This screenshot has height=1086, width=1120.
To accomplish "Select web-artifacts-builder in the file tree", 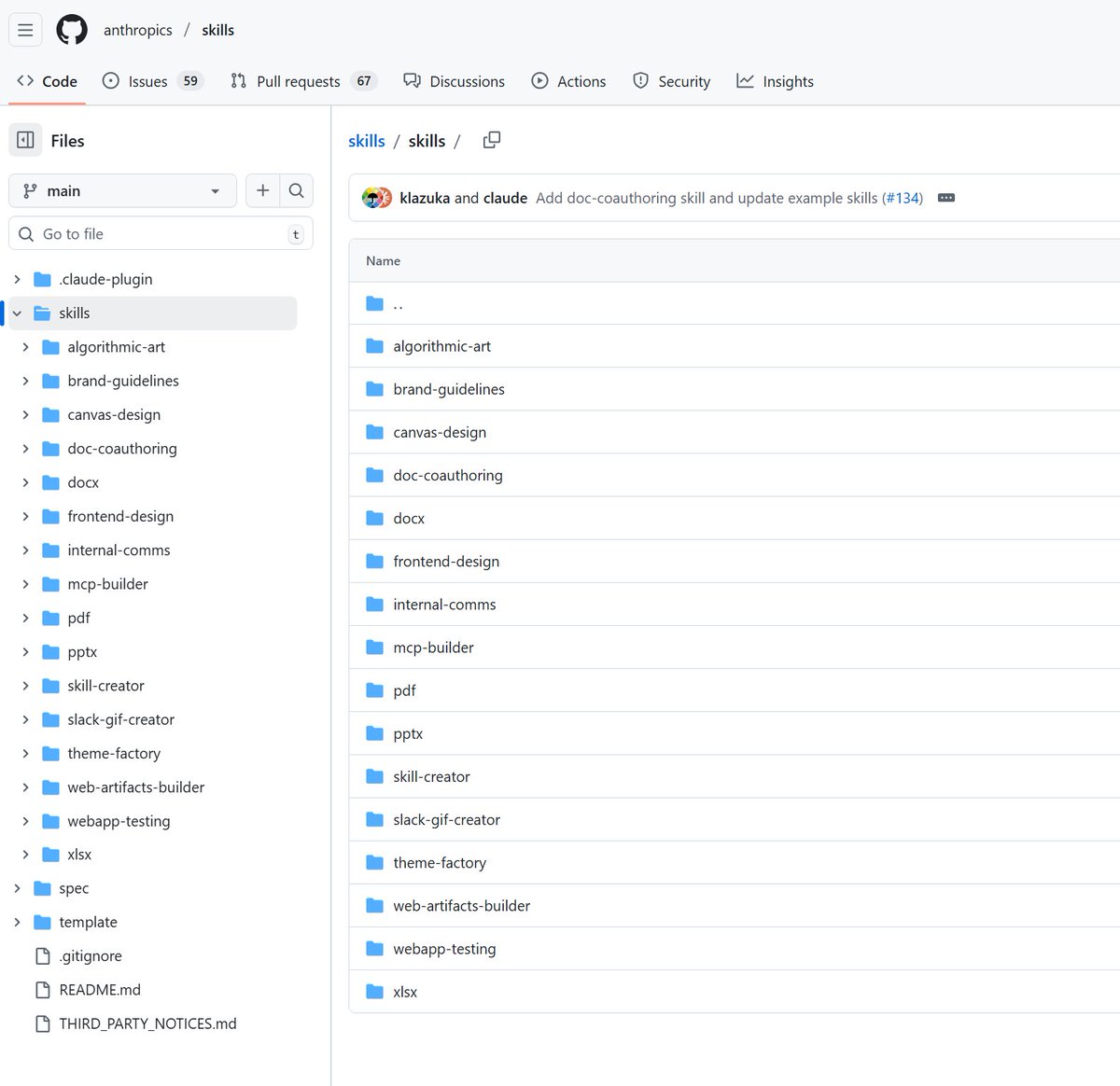I will tap(135, 787).
